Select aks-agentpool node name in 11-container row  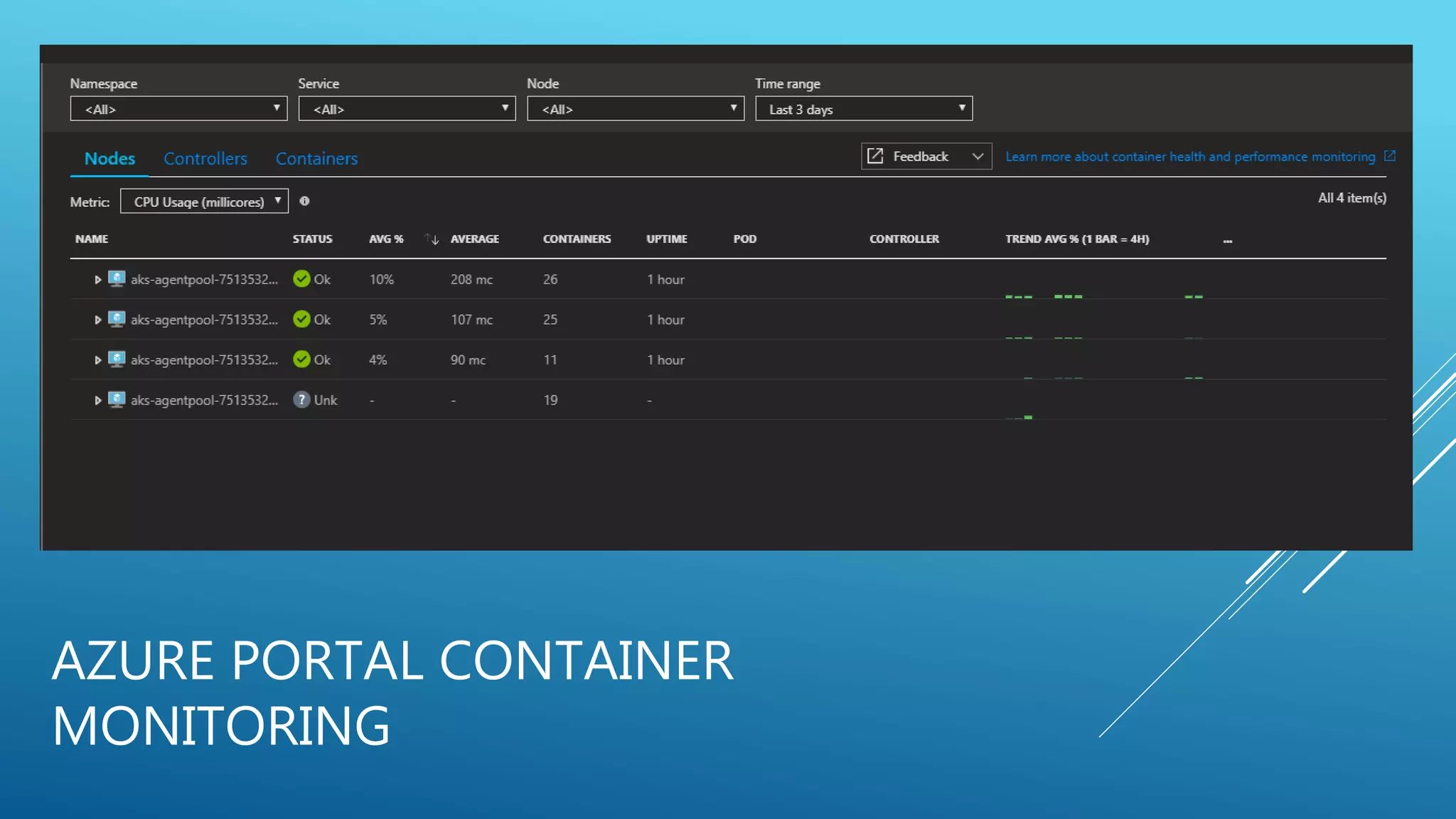click(204, 360)
